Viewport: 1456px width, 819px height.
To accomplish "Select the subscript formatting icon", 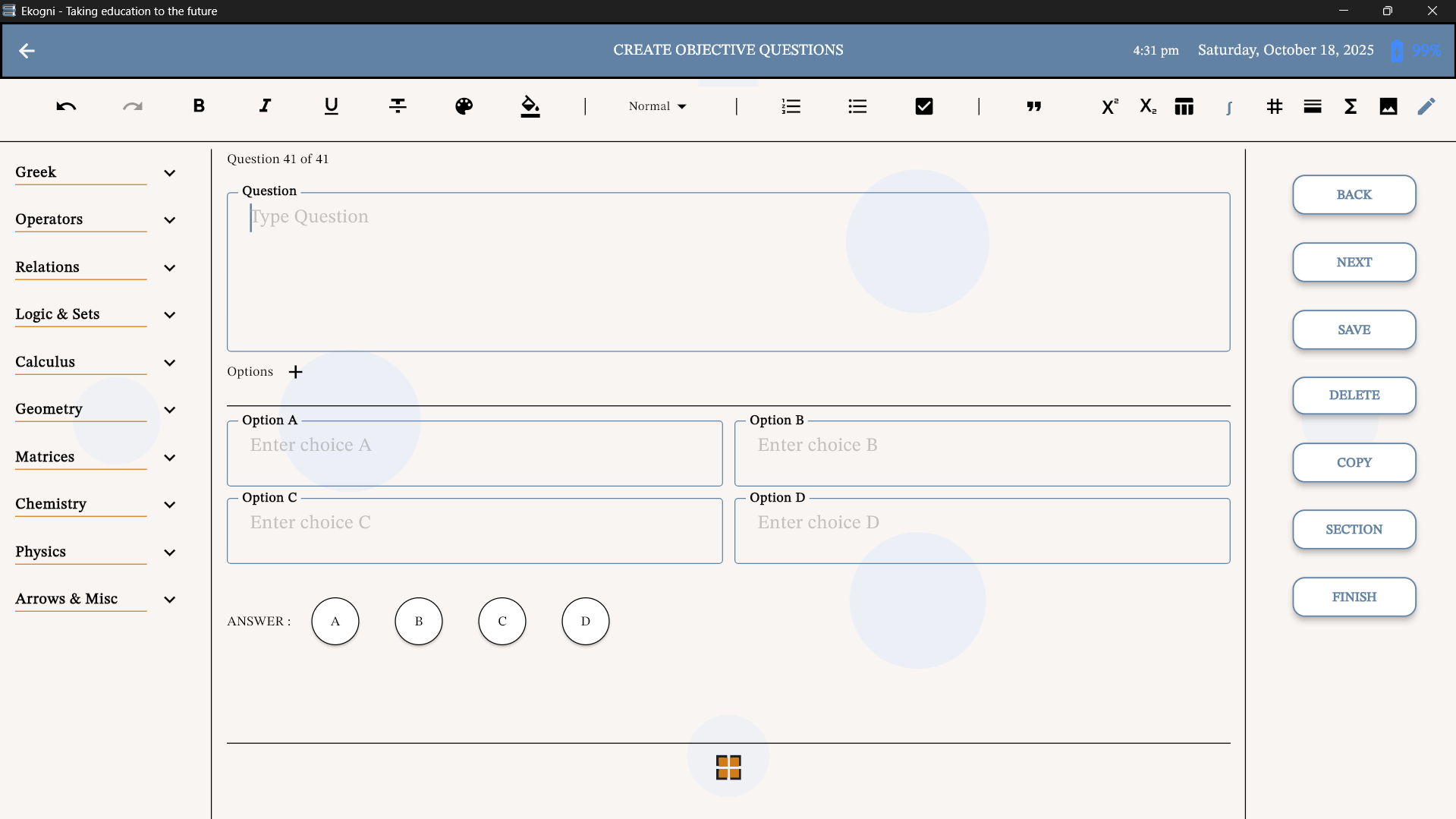I will coord(1147,106).
